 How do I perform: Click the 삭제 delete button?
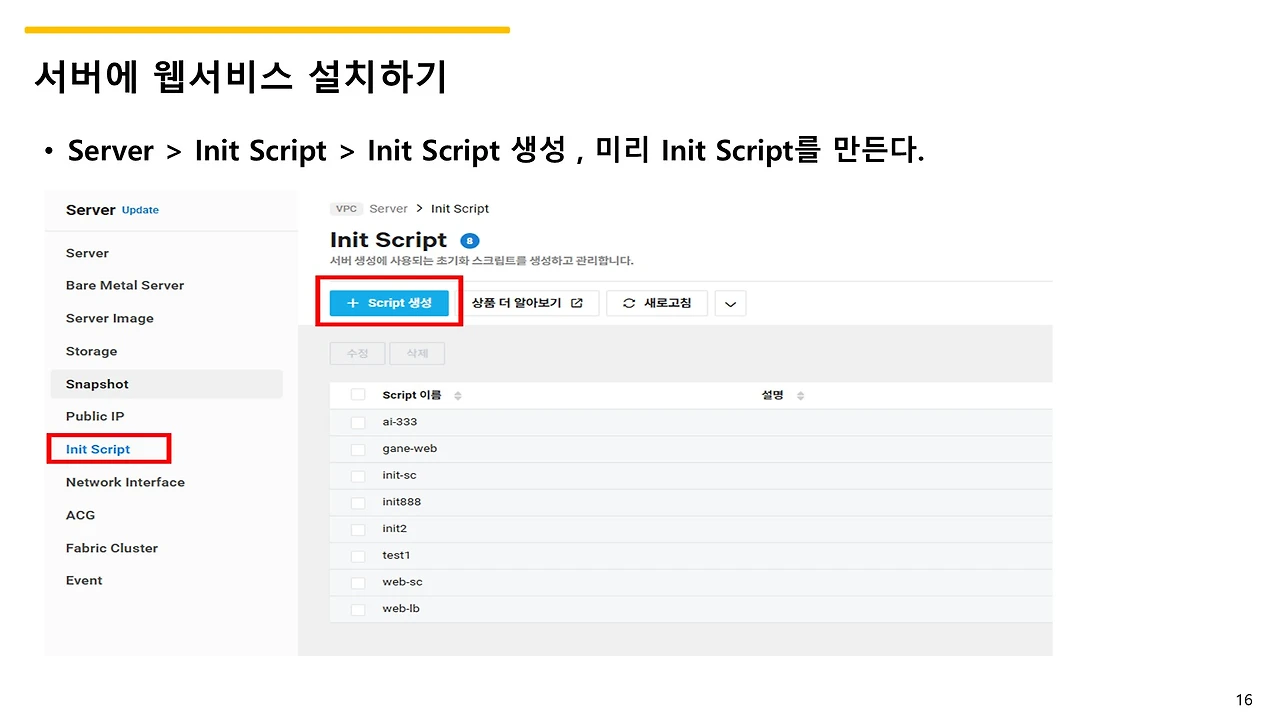tap(417, 354)
